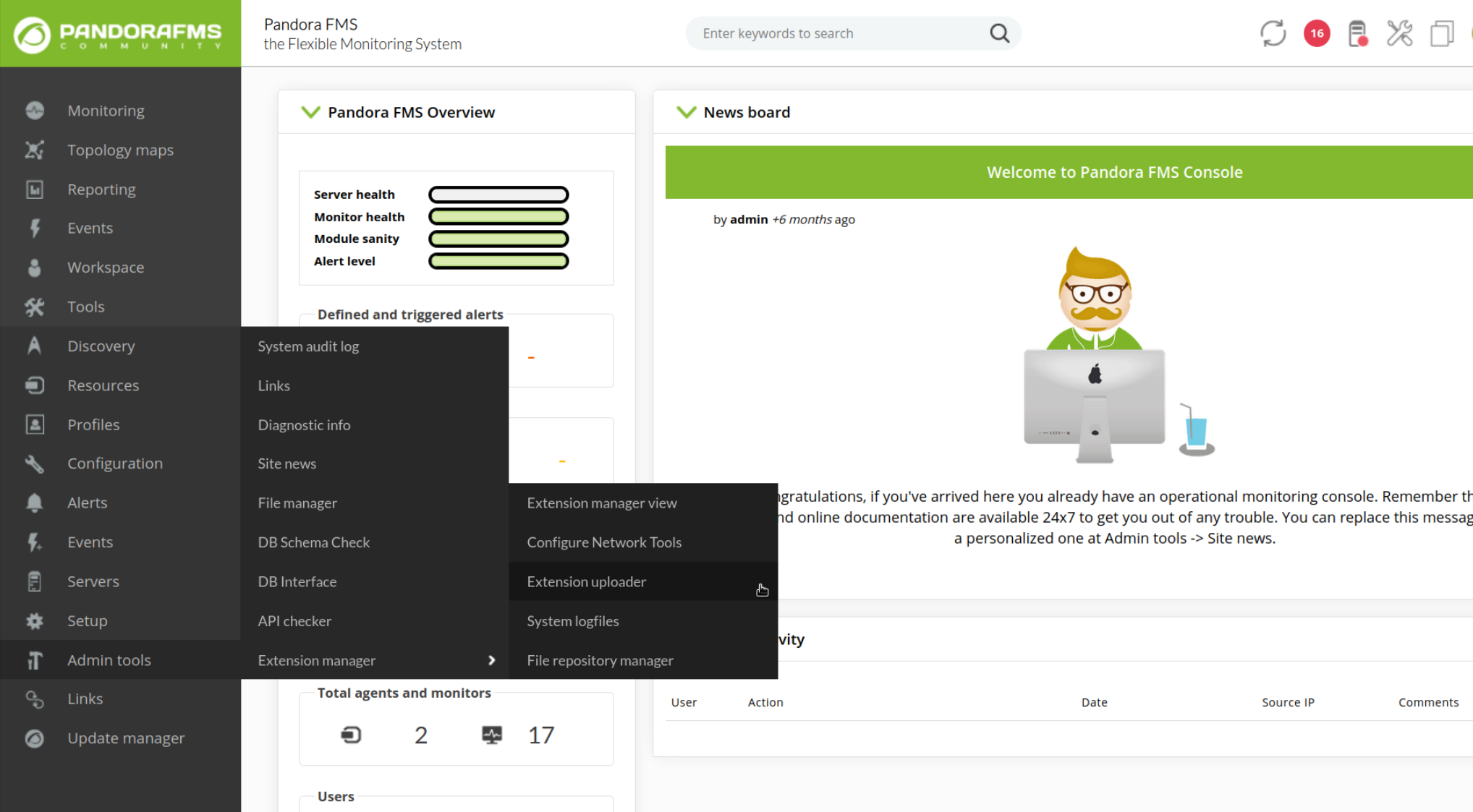Screen dimensions: 1473x812
Task: Click the Monitoring sidebar icon
Action: (x=35, y=111)
